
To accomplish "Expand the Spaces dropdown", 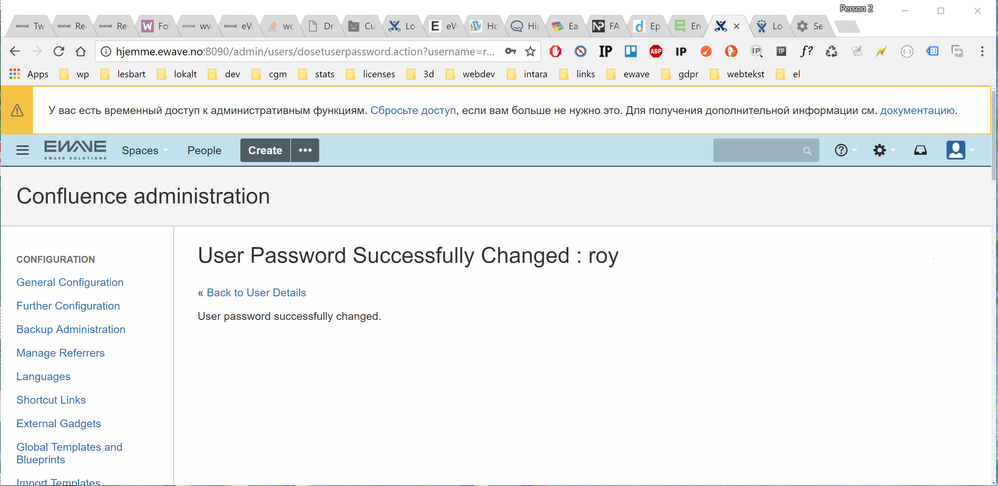I will (145, 151).
